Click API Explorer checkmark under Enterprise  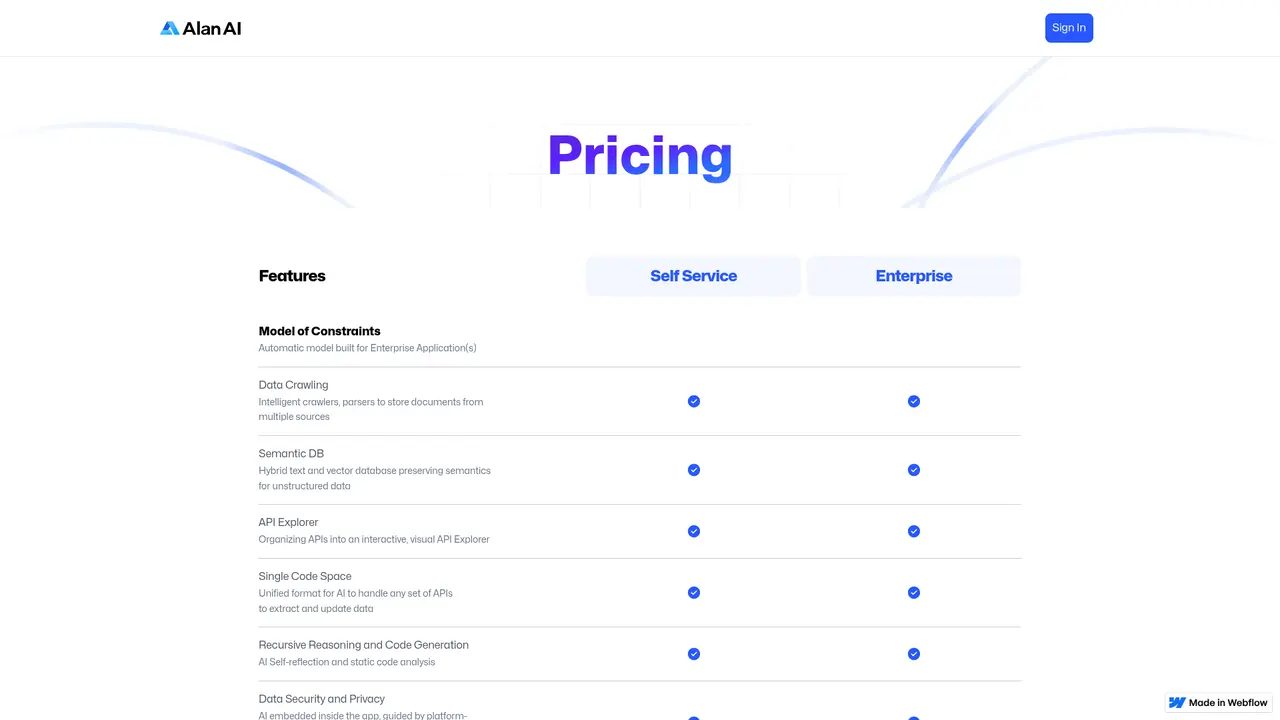coord(914,531)
